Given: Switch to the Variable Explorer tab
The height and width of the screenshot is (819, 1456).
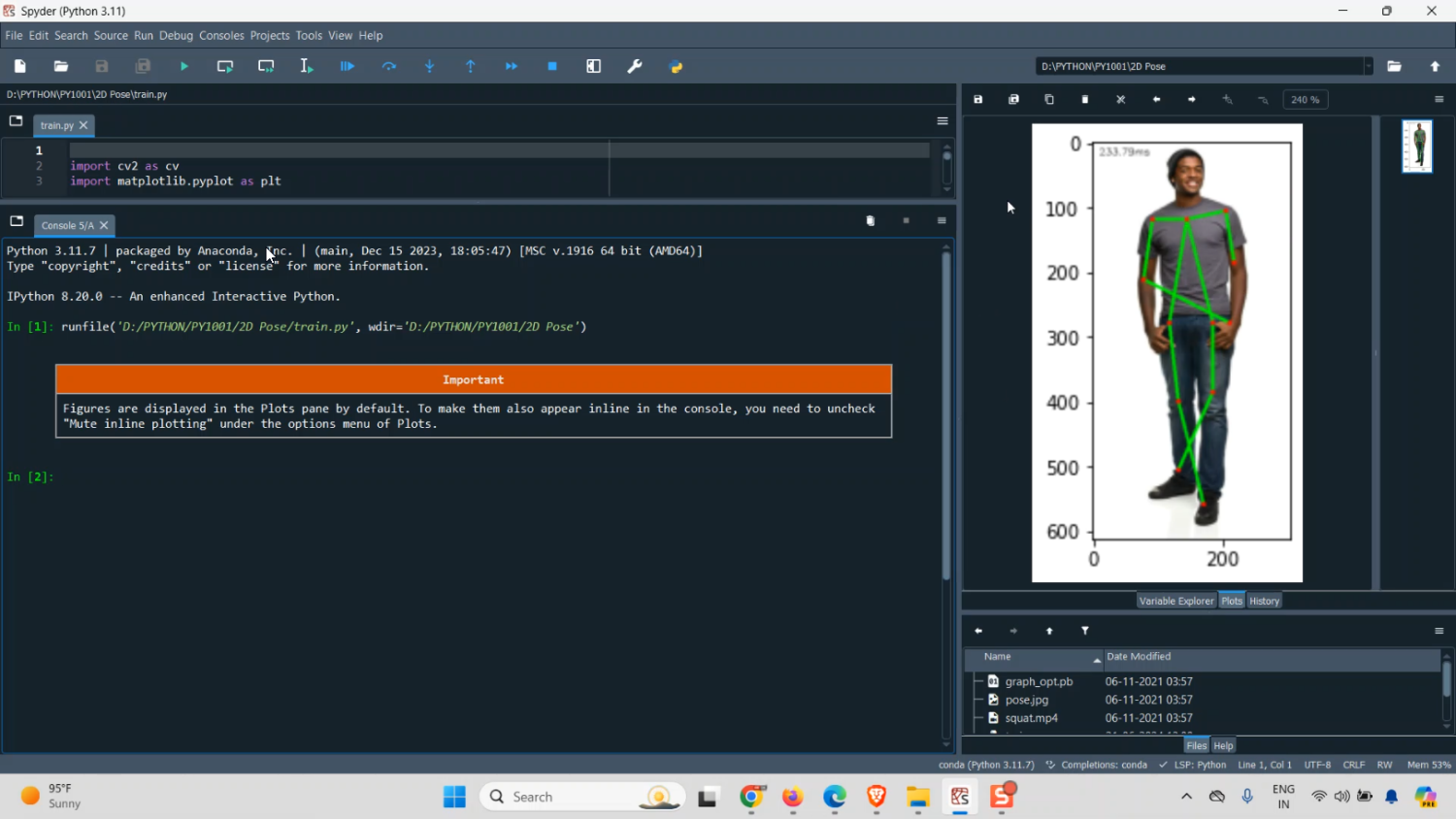Looking at the screenshot, I should (1175, 601).
